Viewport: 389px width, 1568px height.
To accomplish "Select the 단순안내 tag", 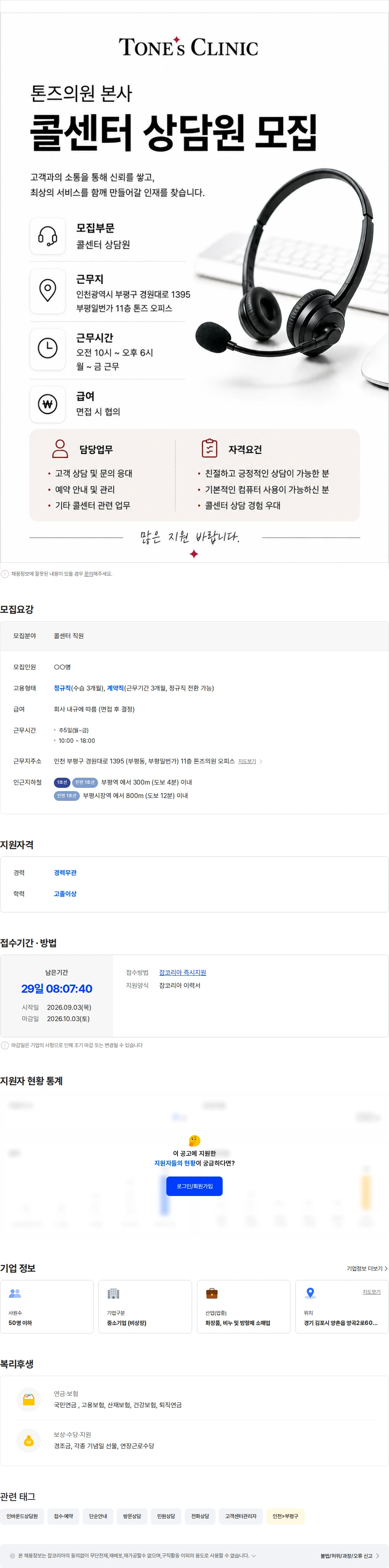I will coord(98,1516).
